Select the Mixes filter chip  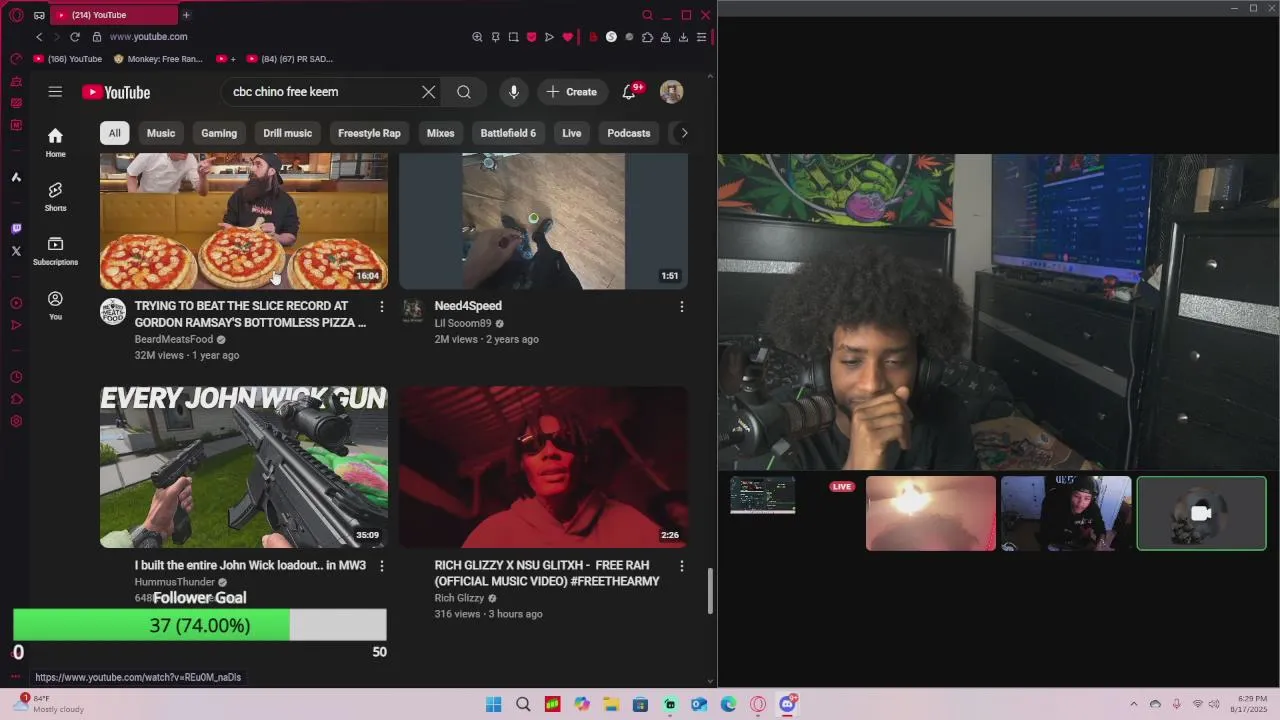click(441, 133)
